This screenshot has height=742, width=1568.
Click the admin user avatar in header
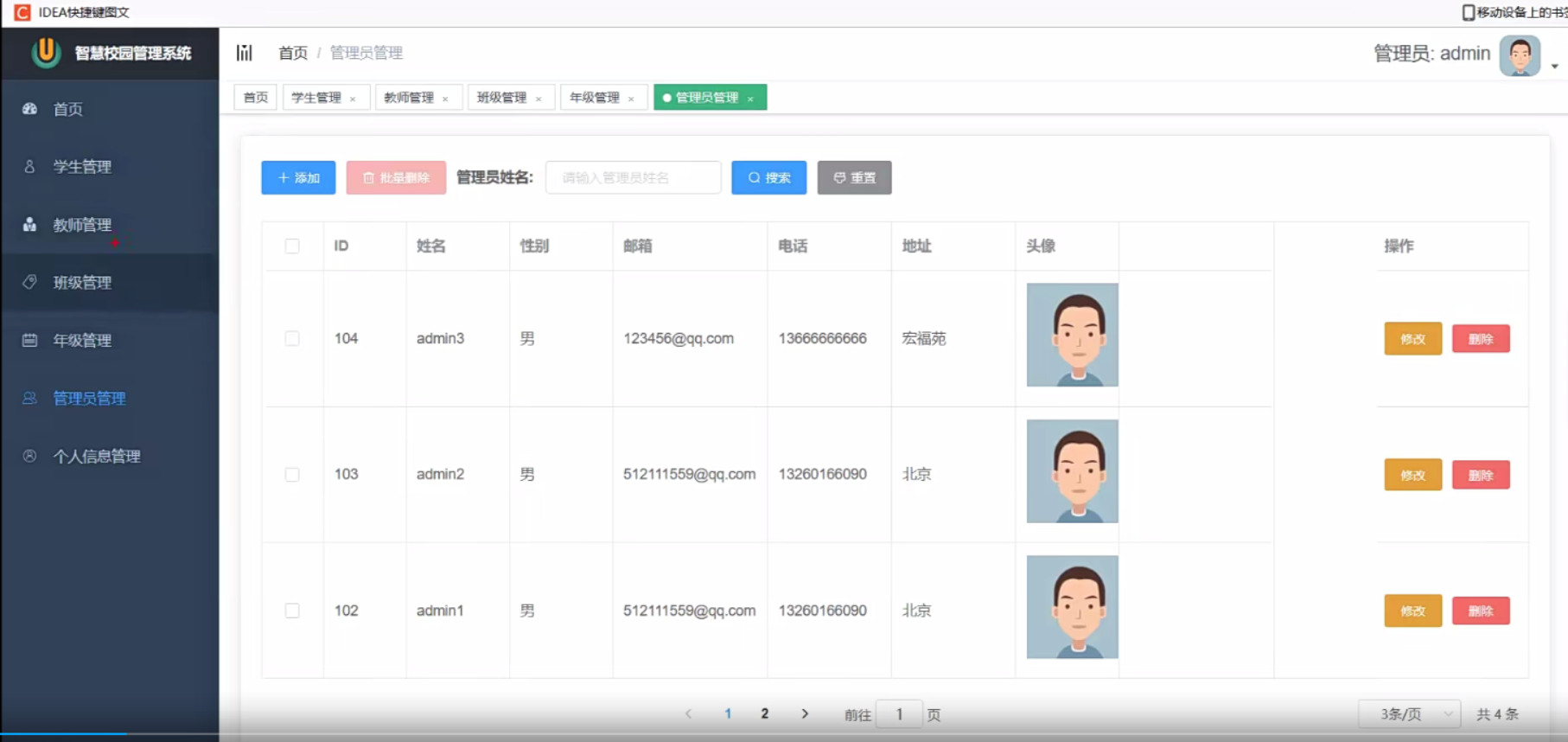click(x=1520, y=55)
